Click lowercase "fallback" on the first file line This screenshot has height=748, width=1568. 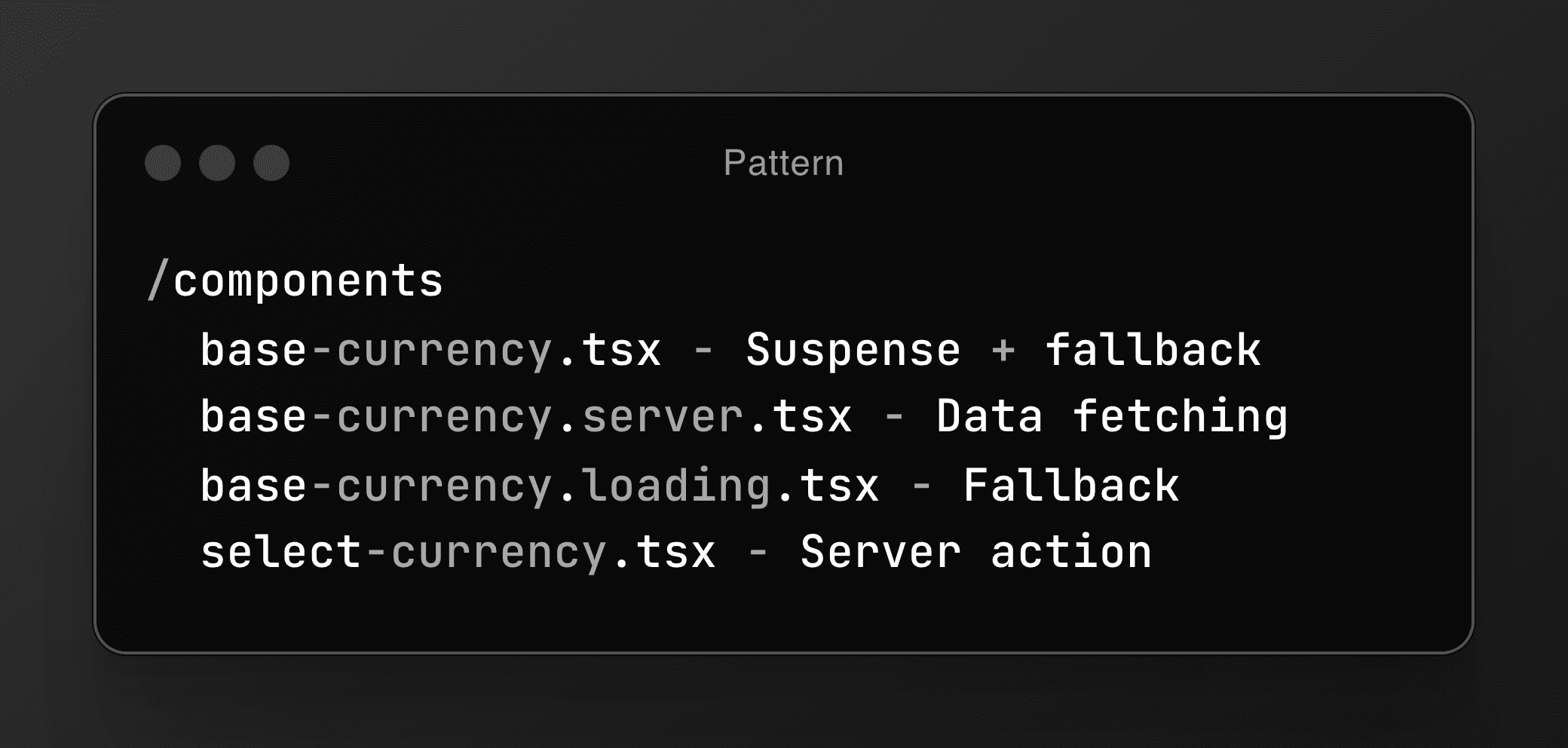tap(1153, 351)
